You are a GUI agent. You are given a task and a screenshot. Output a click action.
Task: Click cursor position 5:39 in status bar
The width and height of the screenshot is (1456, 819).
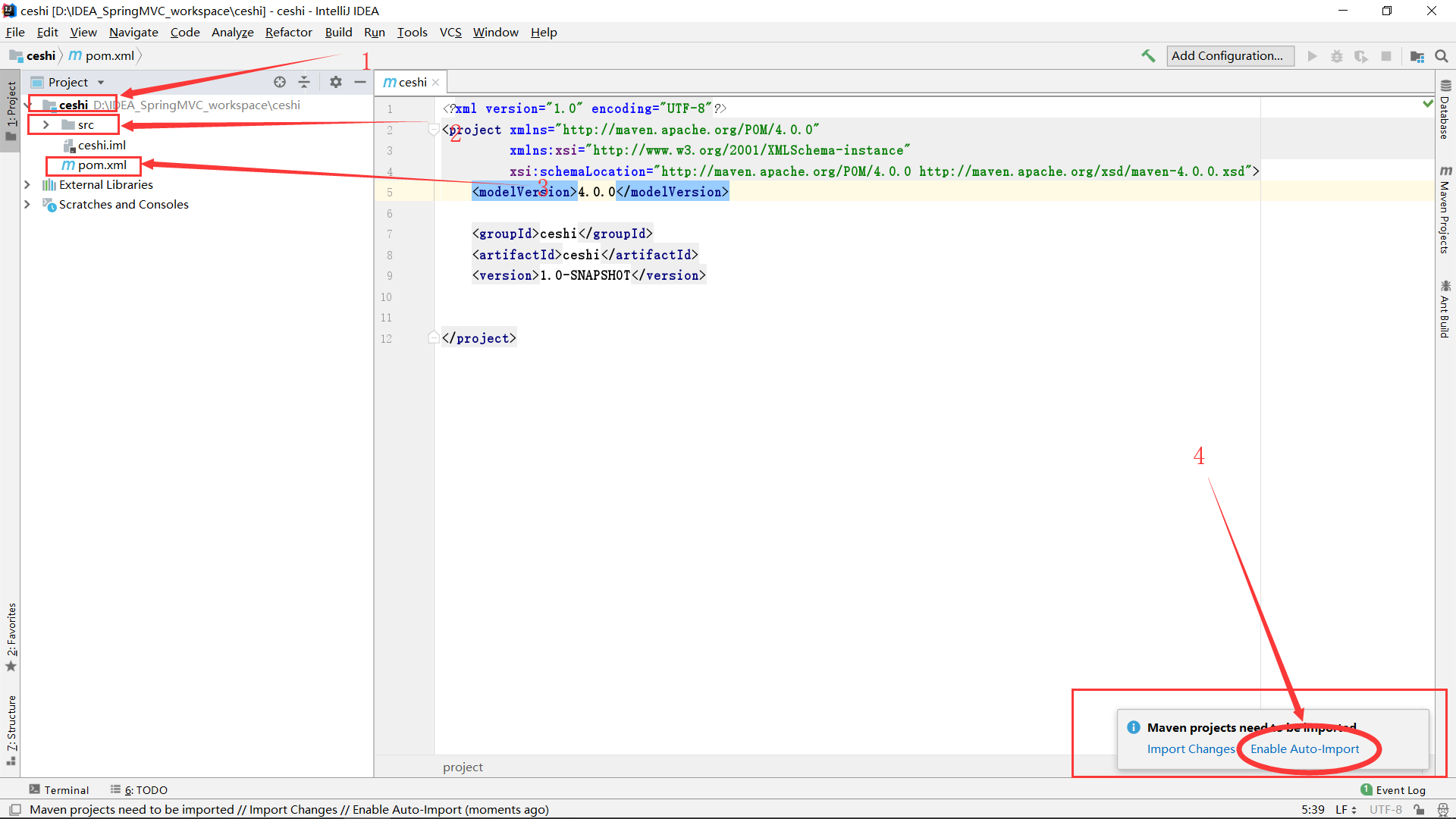click(1313, 810)
